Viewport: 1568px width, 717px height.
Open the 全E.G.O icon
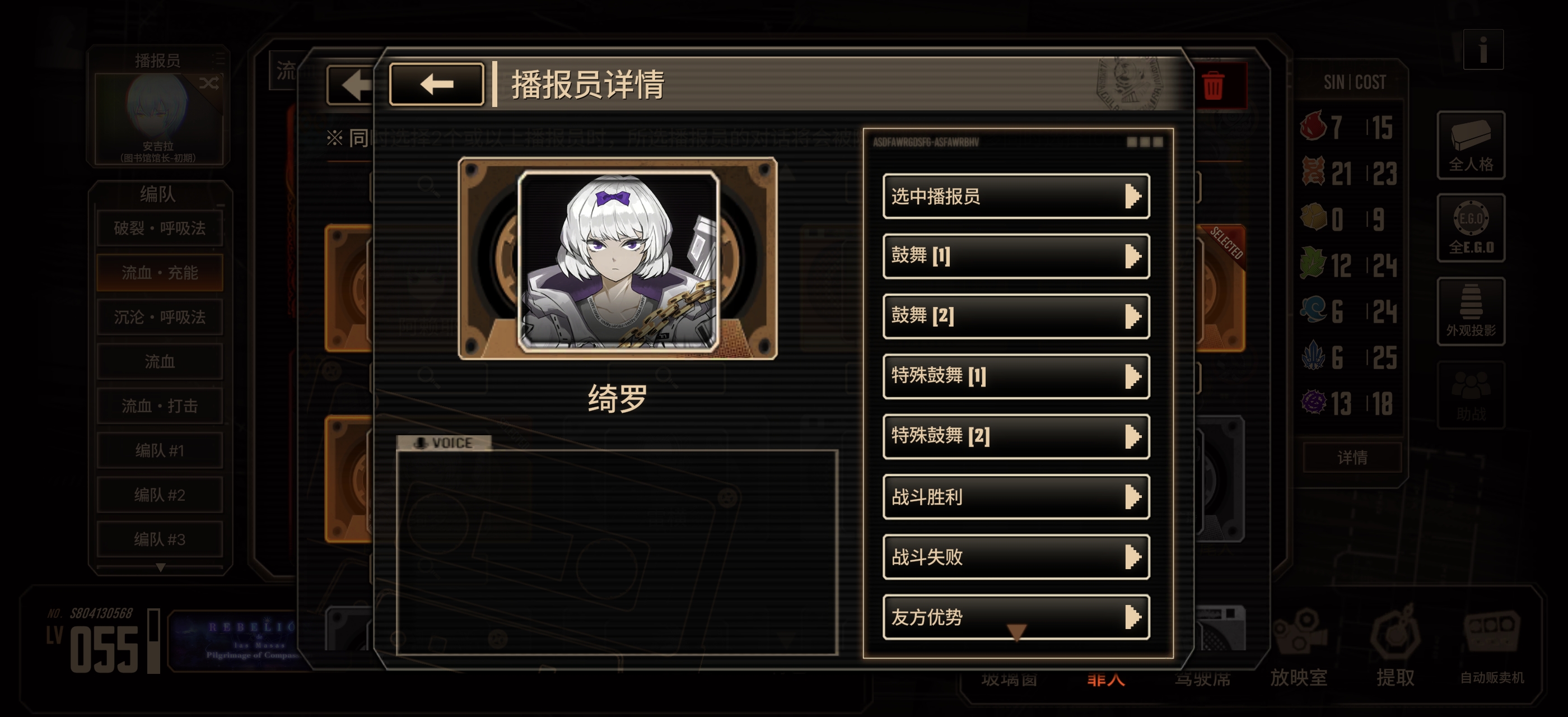pyautogui.click(x=1471, y=227)
